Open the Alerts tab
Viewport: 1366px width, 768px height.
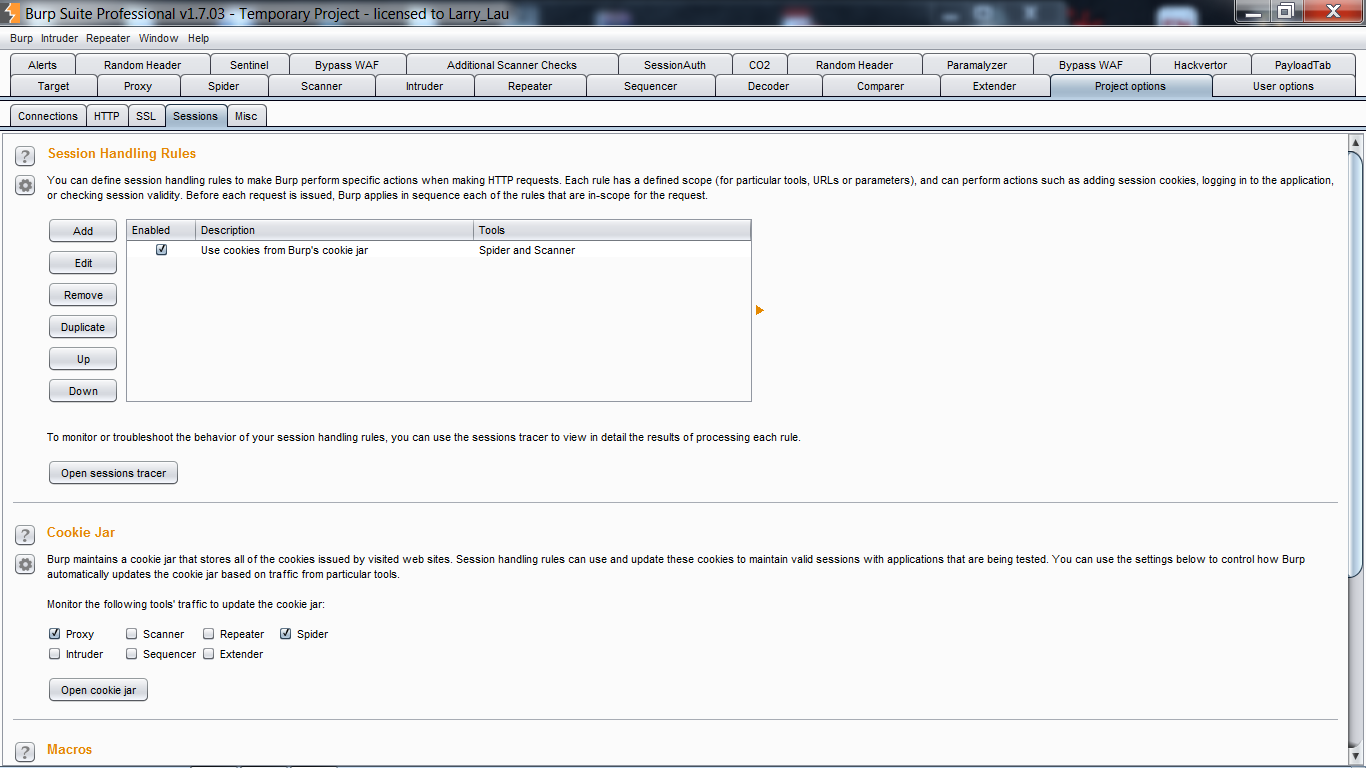coord(43,65)
